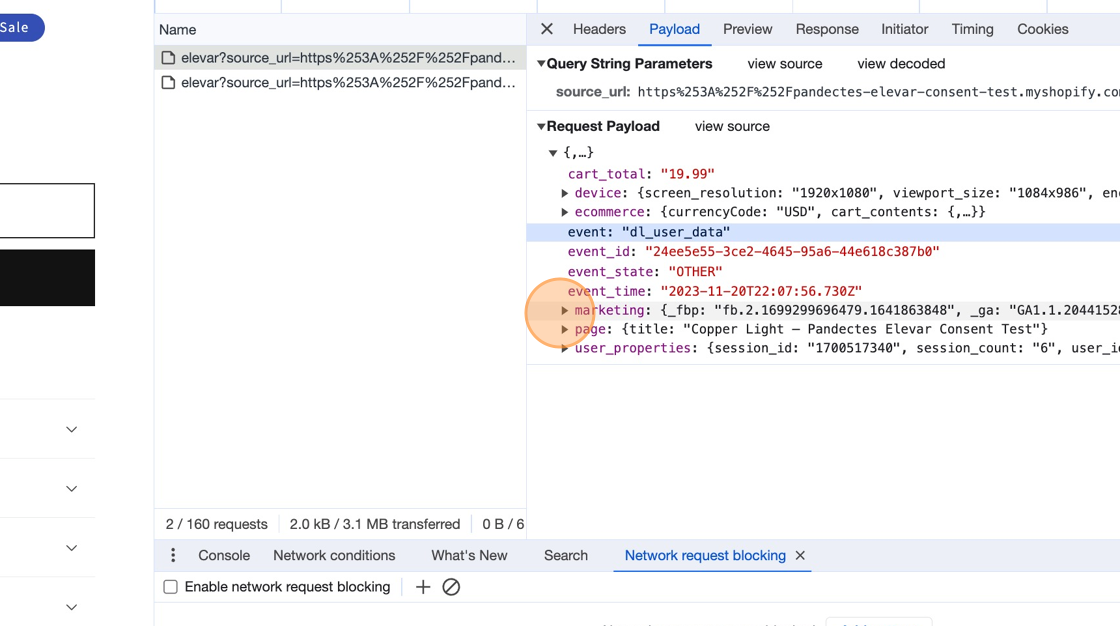The width and height of the screenshot is (1120, 626).
Task: Expand the second accordion chevron on page
Action: (71, 489)
